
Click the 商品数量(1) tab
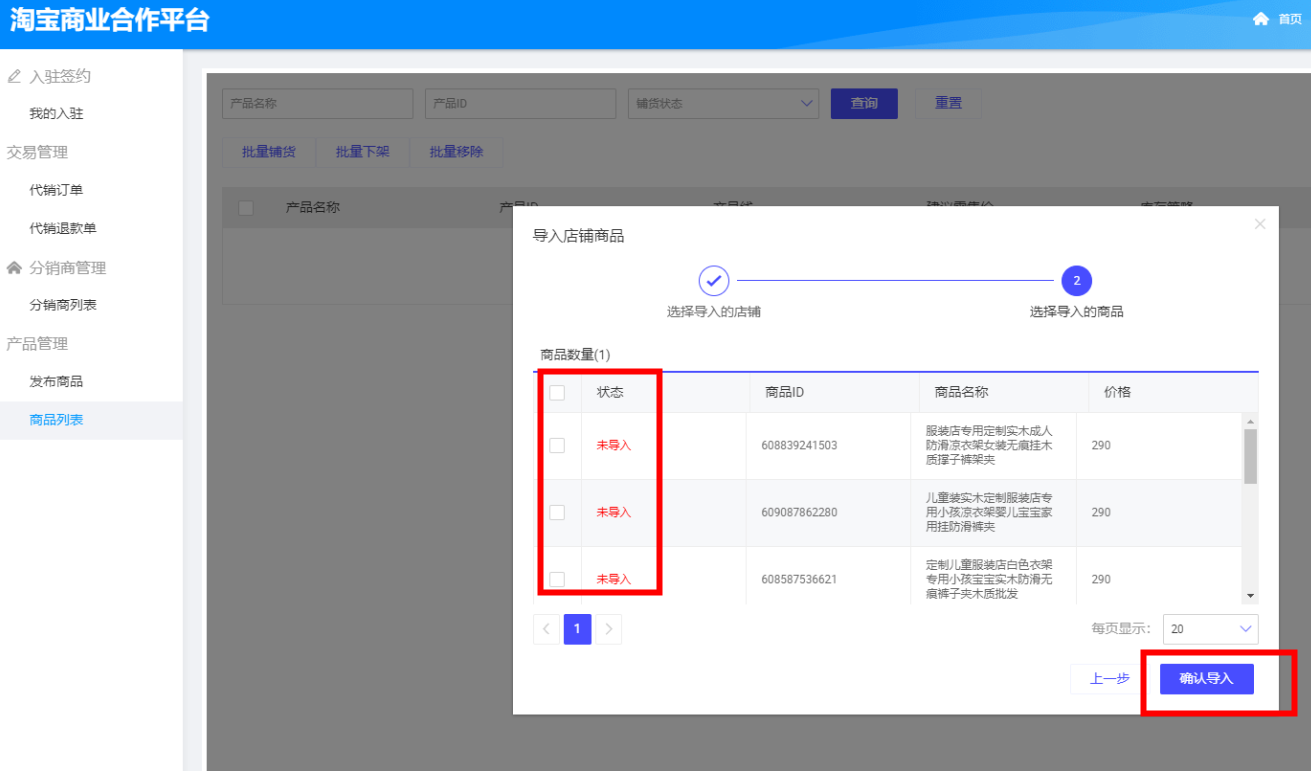tap(575, 354)
